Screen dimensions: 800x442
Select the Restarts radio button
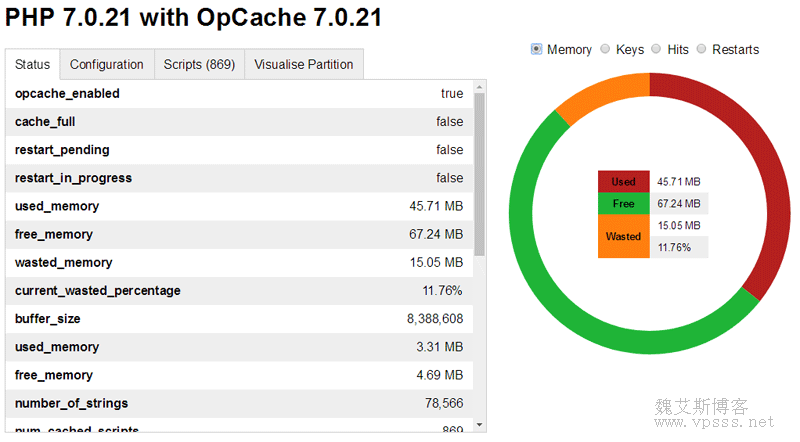(702, 49)
